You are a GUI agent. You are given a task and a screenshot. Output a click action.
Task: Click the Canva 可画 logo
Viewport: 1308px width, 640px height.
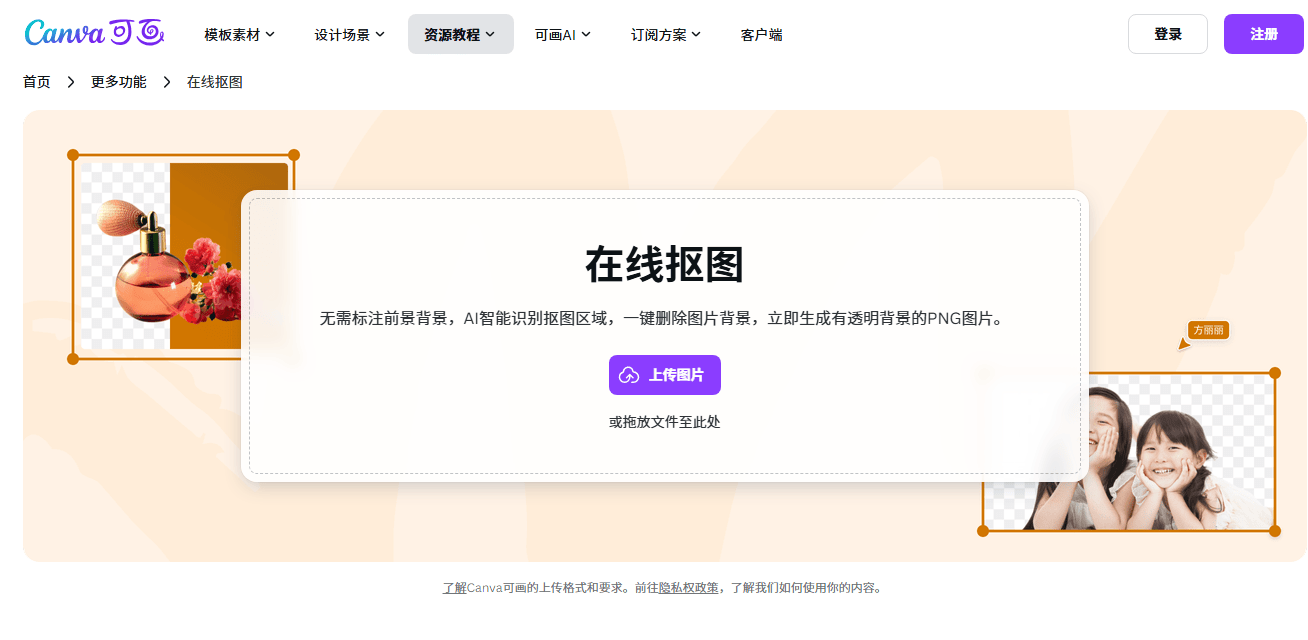coord(94,33)
